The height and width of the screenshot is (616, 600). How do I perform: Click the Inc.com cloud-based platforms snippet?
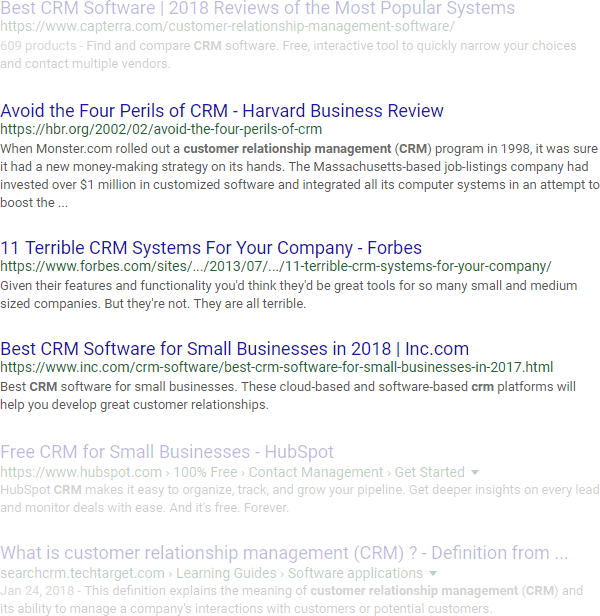tap(288, 395)
